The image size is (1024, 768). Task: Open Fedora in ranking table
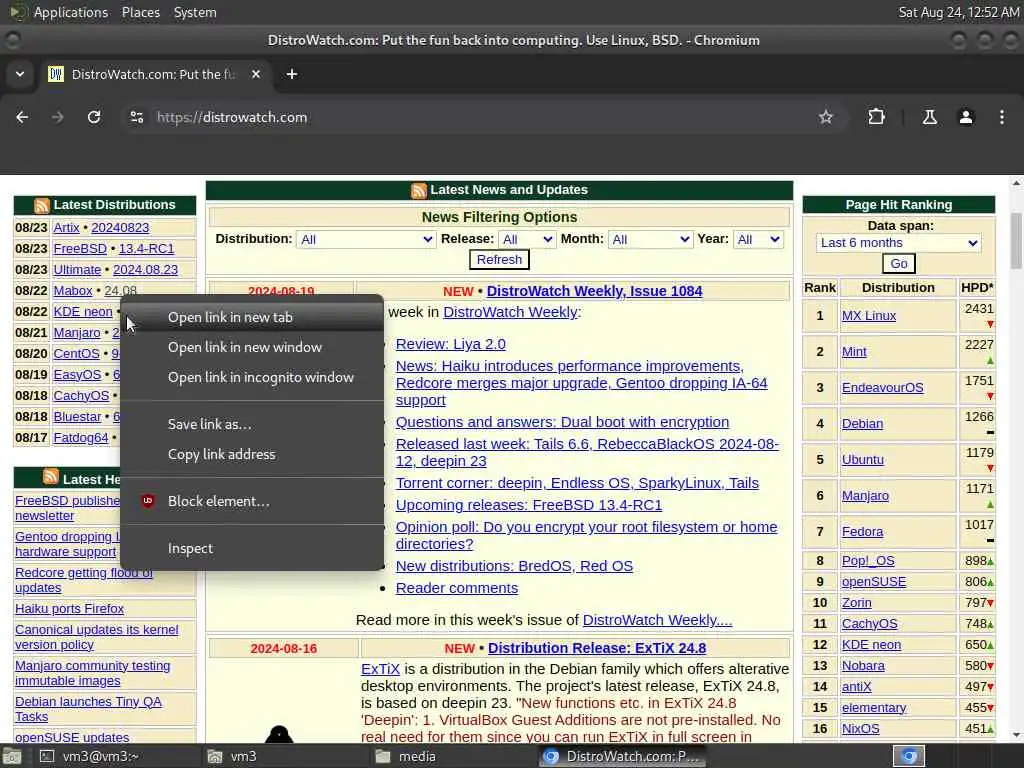coord(862,532)
